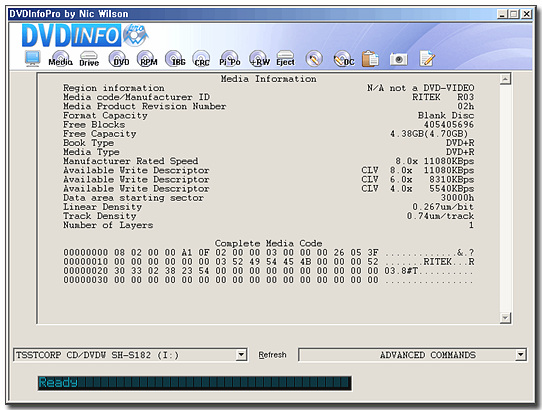Click the monitor icon in the toolbar
542x410 pixels.
(x=33, y=59)
